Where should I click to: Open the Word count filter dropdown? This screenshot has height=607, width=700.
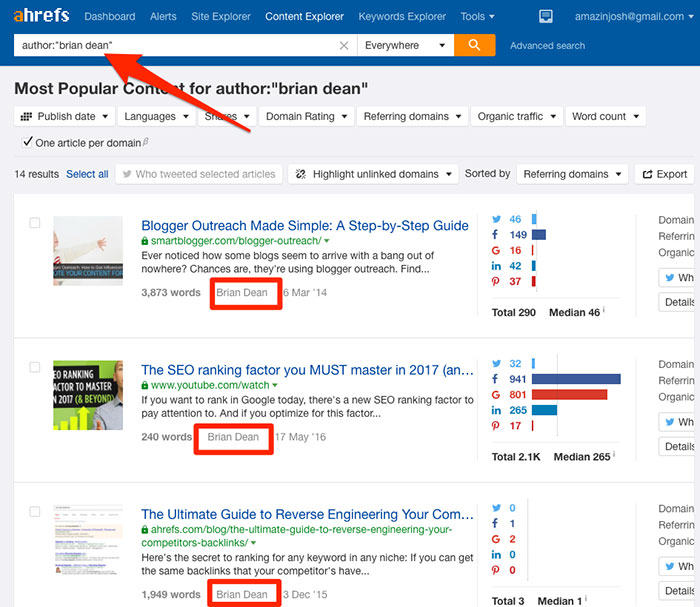[605, 116]
